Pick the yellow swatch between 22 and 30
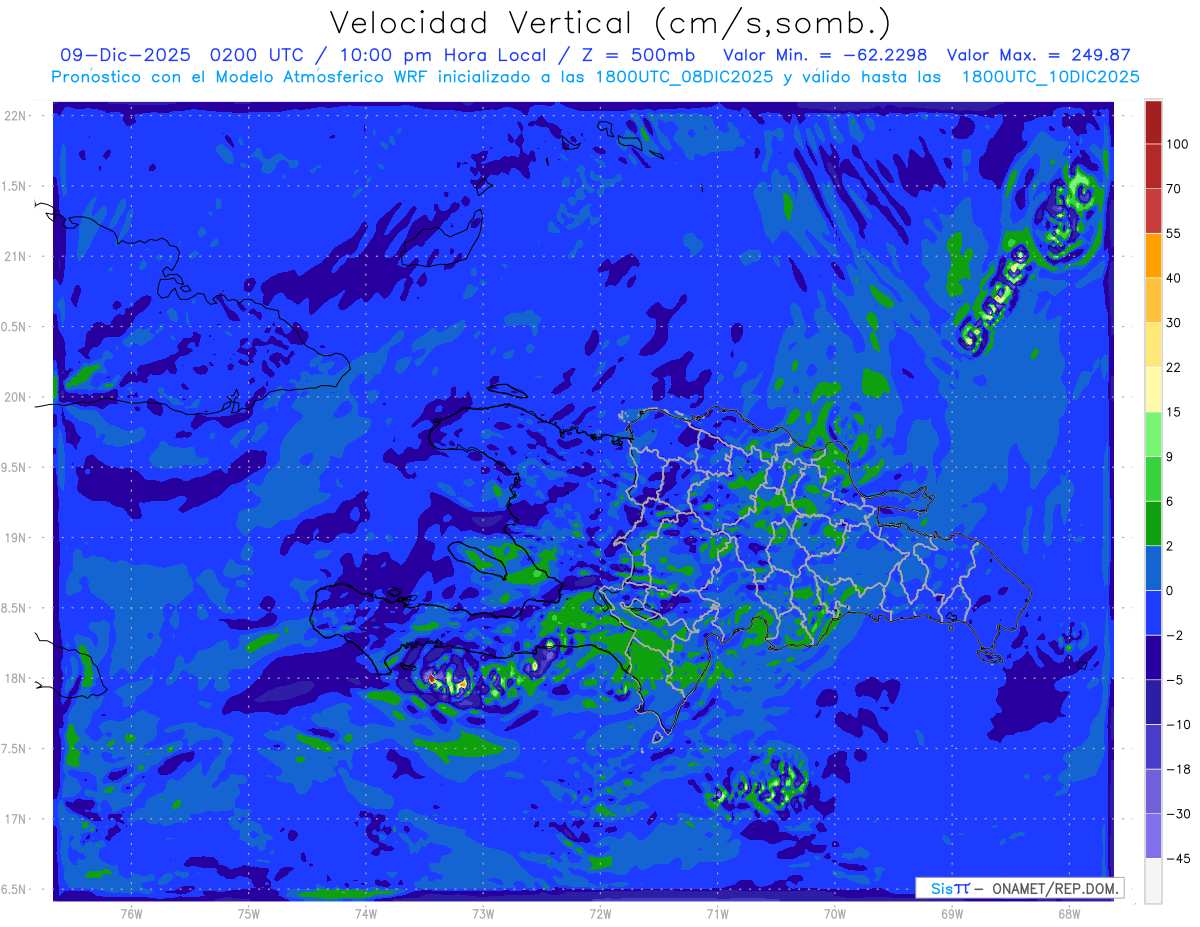Screen dimensions: 1200x927 click(x=1153, y=345)
